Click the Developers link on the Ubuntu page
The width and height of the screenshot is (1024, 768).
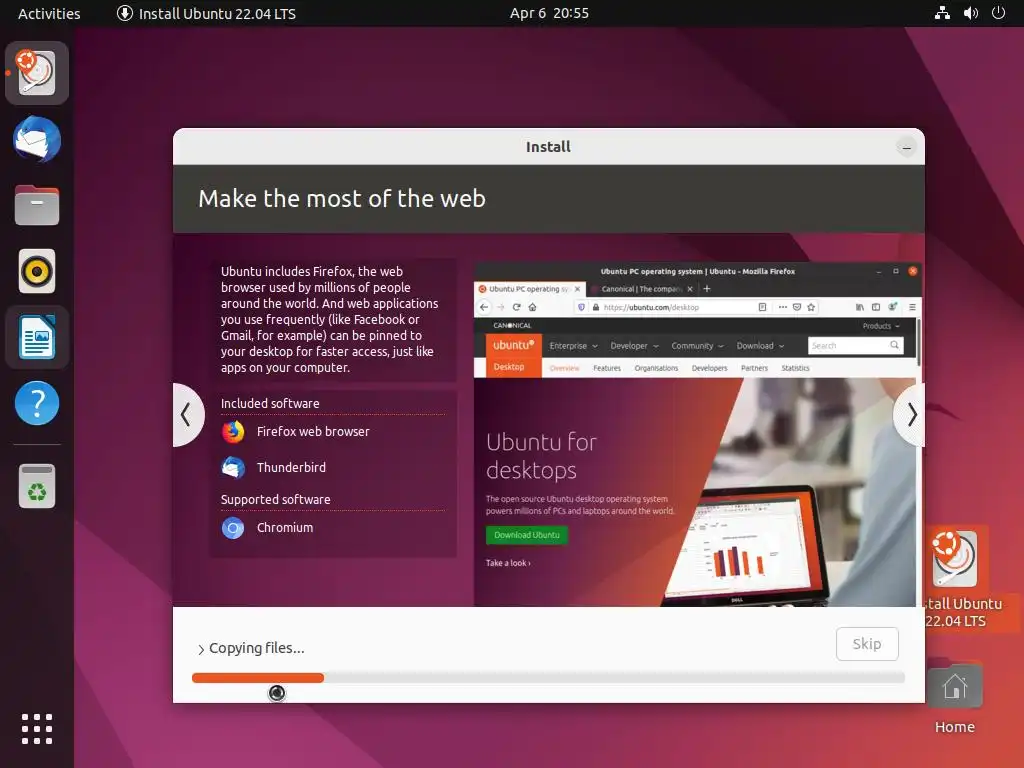pyautogui.click(x=709, y=368)
